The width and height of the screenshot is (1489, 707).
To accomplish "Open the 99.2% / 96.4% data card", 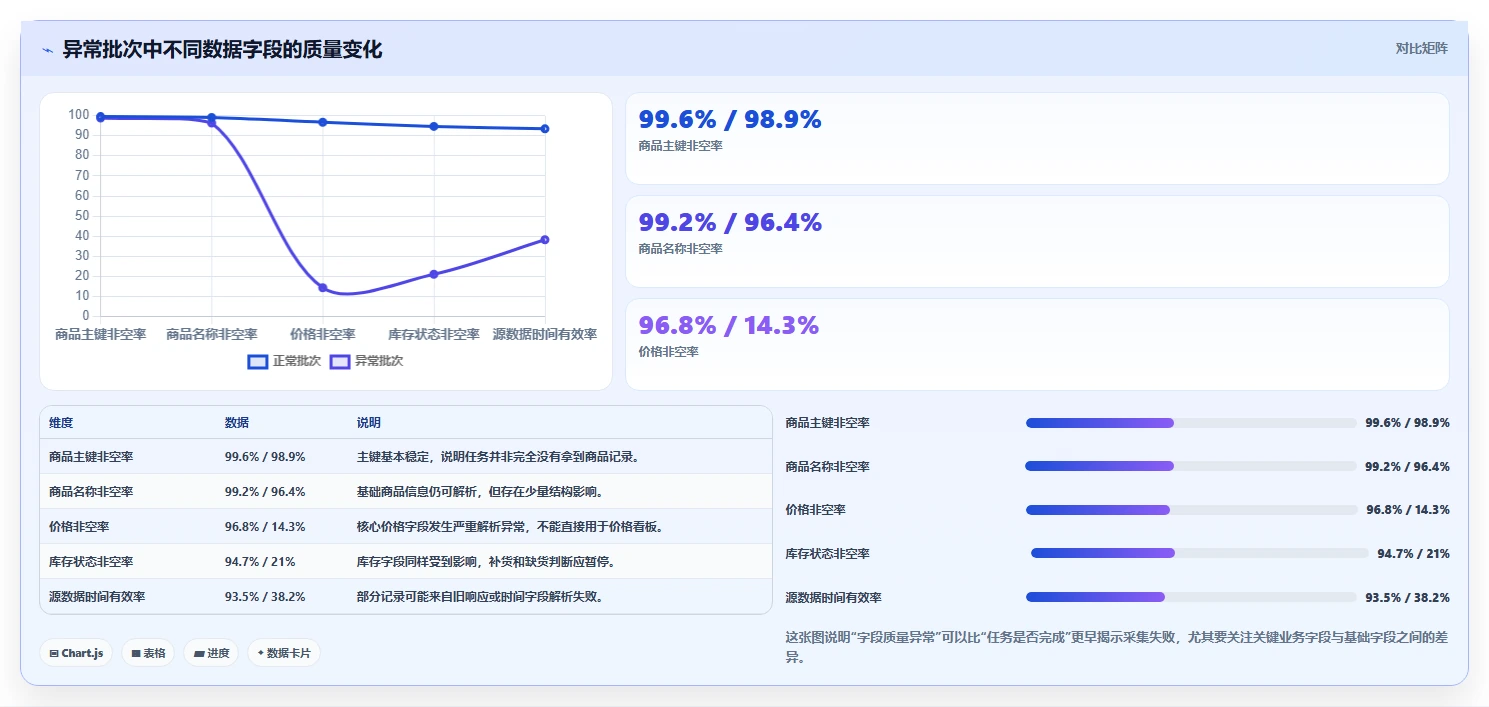I will tap(1037, 241).
